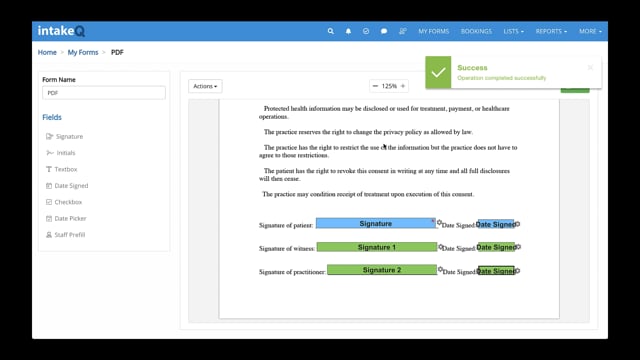Select the Signature field icon
Screen dimensions: 640x360
click(x=49, y=136)
